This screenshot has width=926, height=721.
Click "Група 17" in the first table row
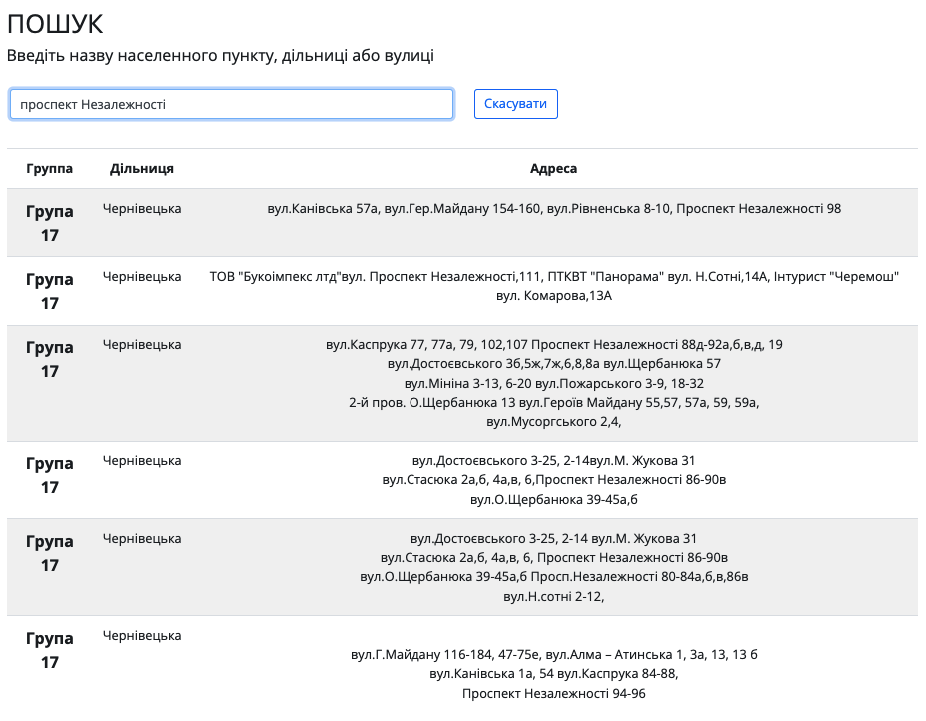(50, 223)
